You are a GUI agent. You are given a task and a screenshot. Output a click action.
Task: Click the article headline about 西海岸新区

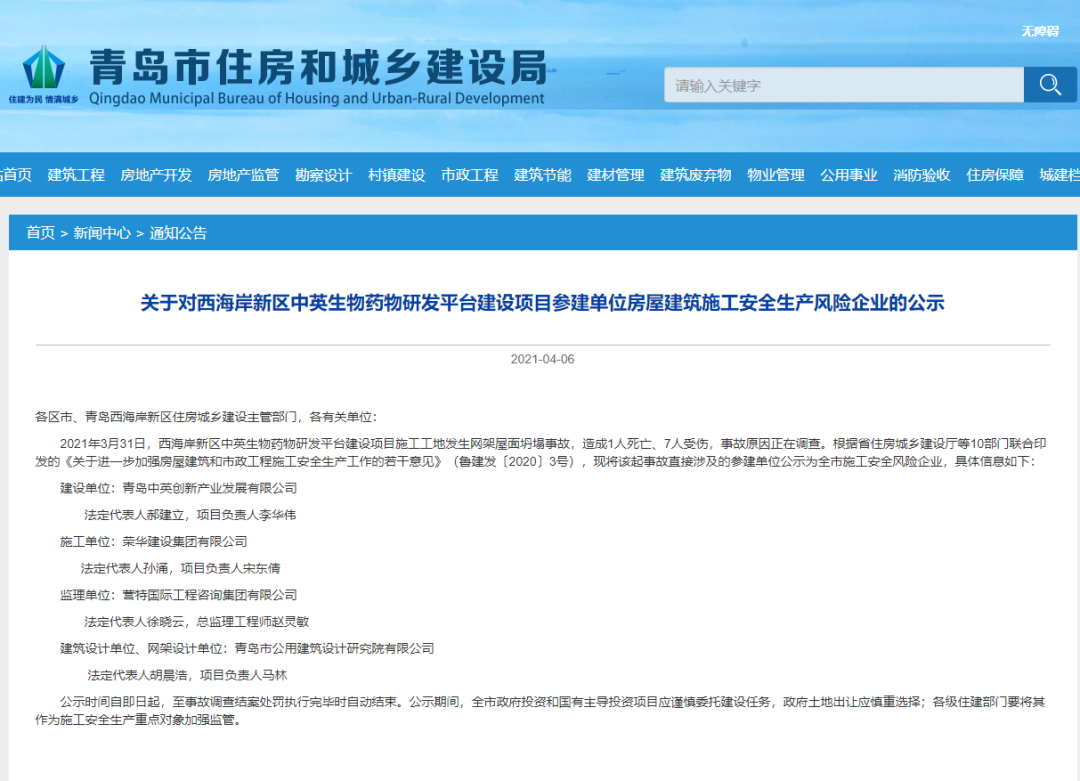coord(542,303)
